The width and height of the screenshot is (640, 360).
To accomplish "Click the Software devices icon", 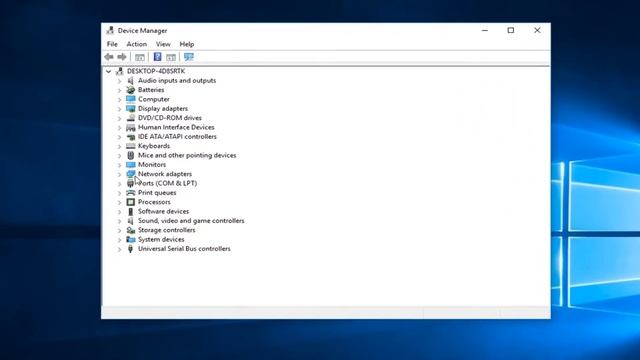I will tap(131, 211).
